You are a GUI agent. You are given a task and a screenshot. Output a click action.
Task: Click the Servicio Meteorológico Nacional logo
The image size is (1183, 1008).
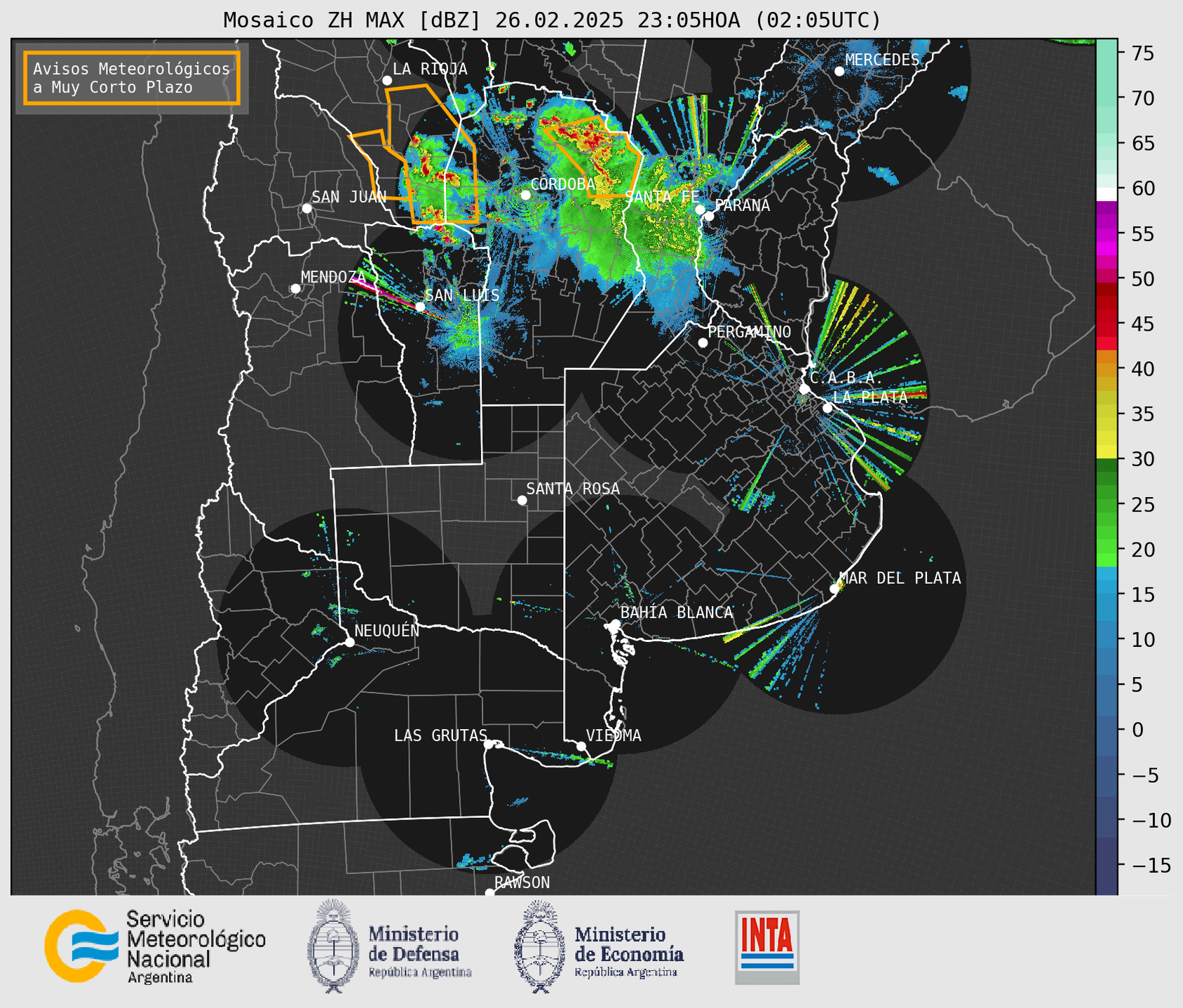click(x=156, y=946)
